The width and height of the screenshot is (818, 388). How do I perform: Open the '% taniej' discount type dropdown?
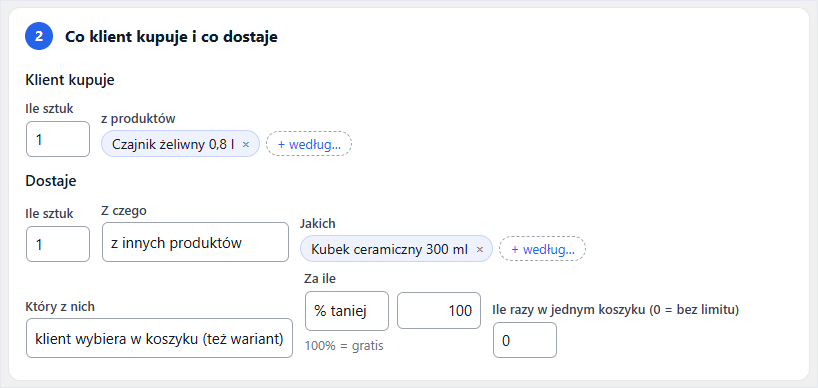tap(347, 311)
